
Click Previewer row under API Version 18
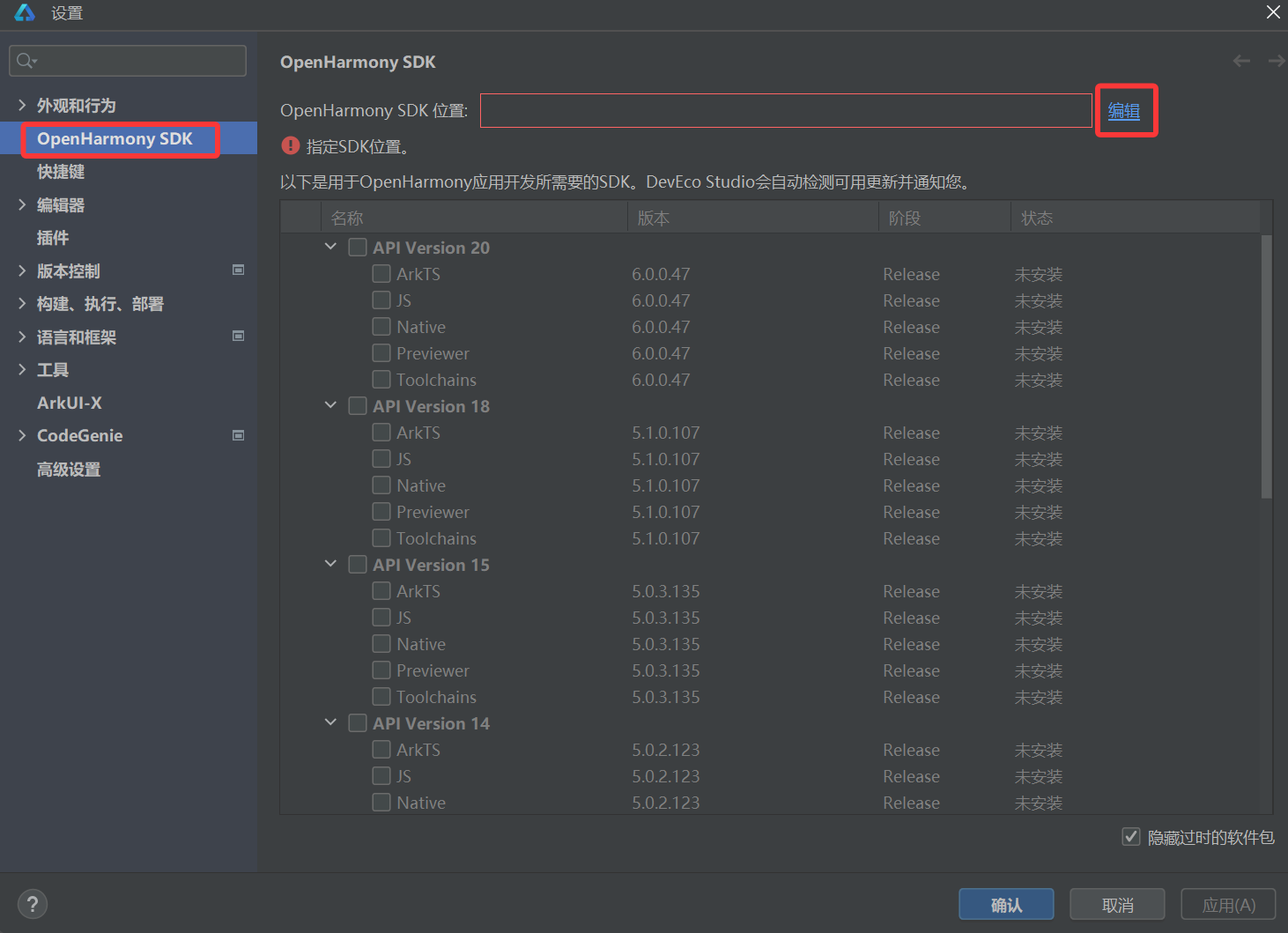pos(771,512)
